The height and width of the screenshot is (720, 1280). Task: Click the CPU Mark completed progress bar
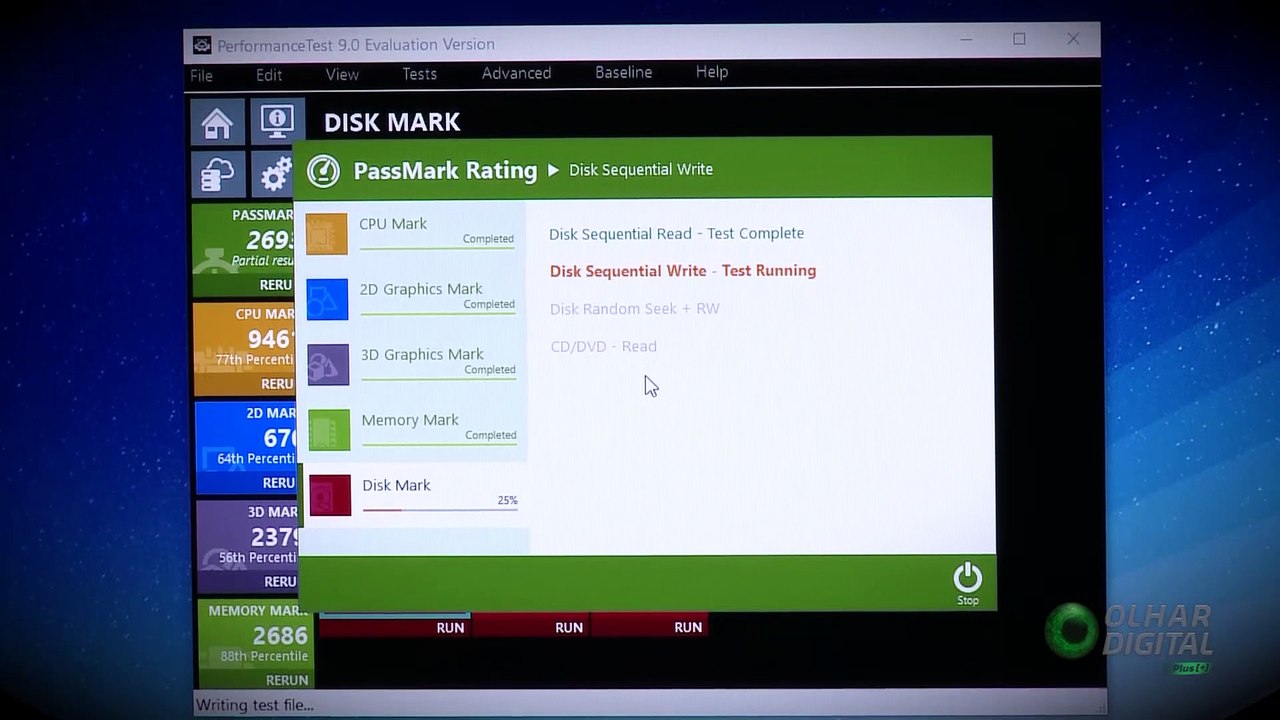click(437, 248)
